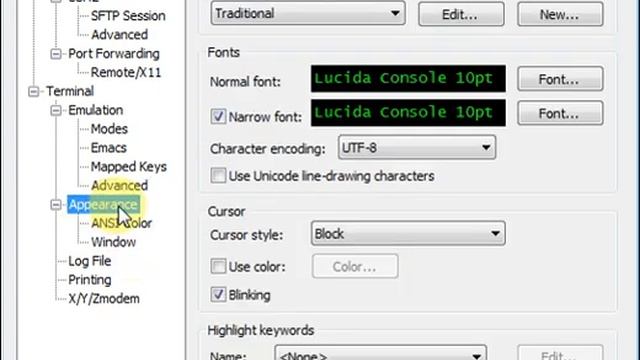Collapse the Terminal tree node
640x360 pixels.
coord(33,91)
